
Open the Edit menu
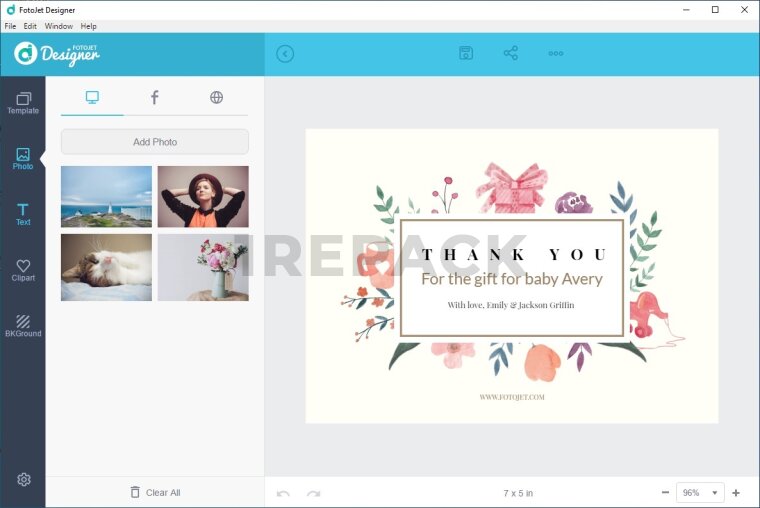coord(30,26)
